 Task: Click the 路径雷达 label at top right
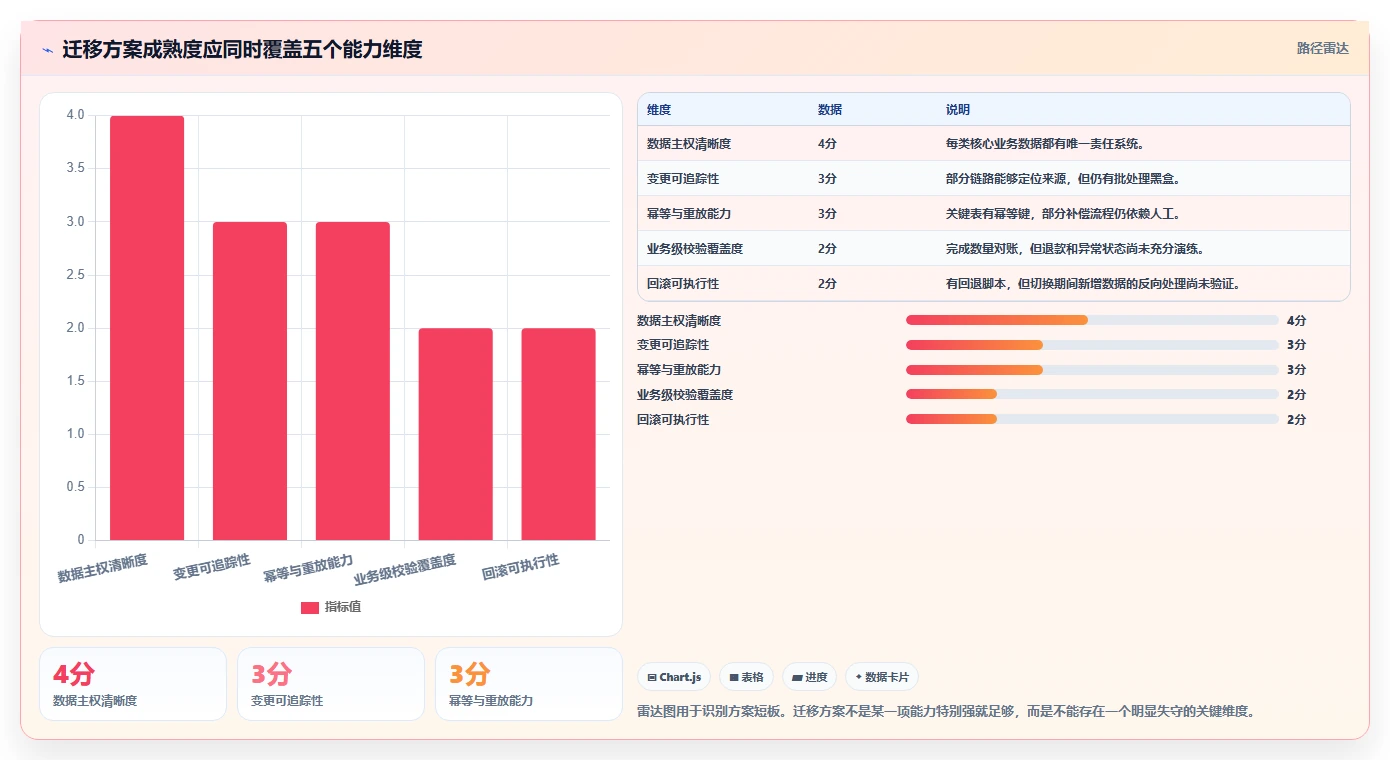[x=1323, y=48]
